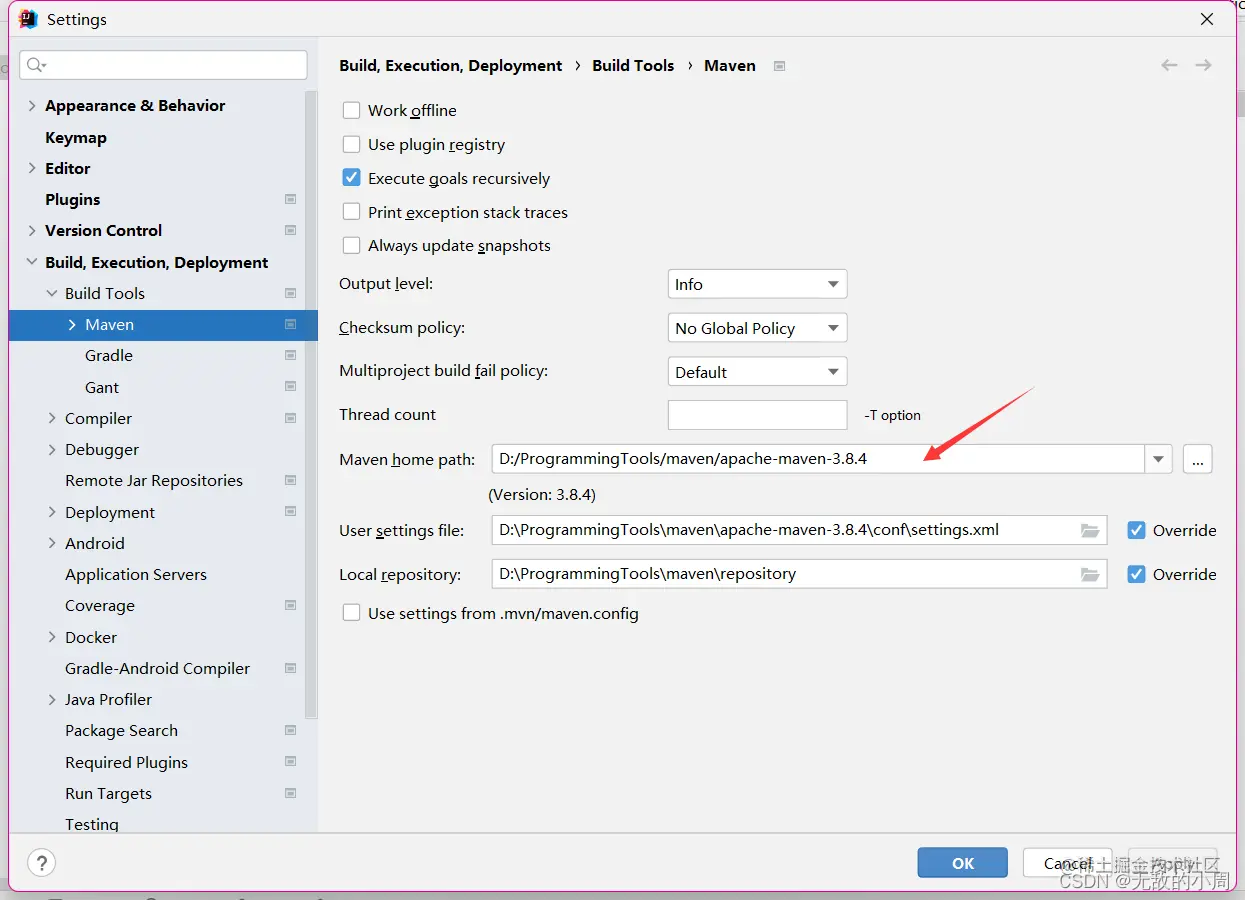Image resolution: width=1245 pixels, height=900 pixels.
Task: Click the OK button
Action: click(963, 863)
